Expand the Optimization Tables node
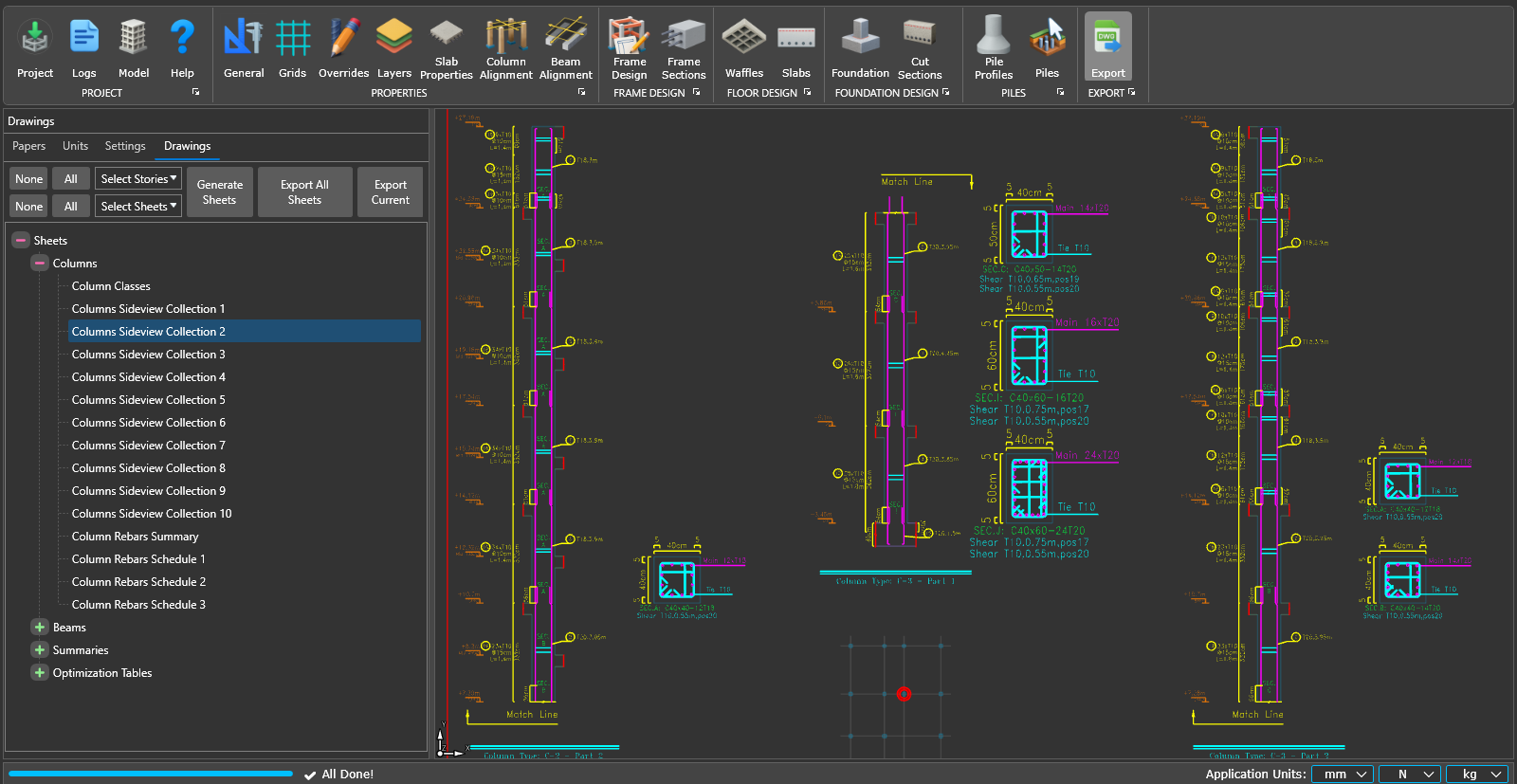1517x784 pixels. pyautogui.click(x=40, y=673)
